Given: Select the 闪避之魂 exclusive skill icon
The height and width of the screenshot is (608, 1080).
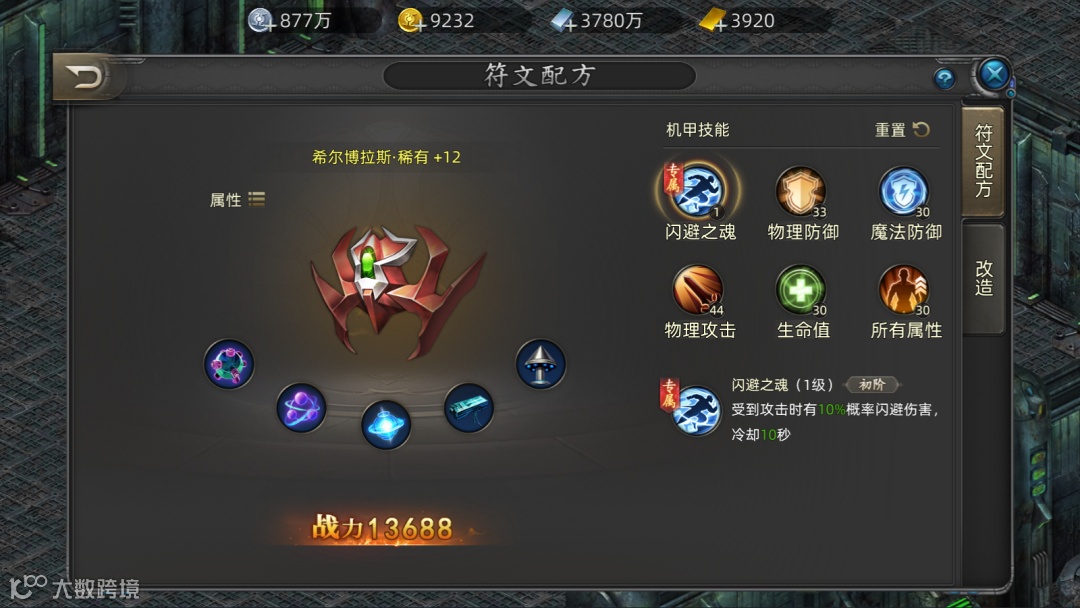Looking at the screenshot, I should tap(698, 190).
